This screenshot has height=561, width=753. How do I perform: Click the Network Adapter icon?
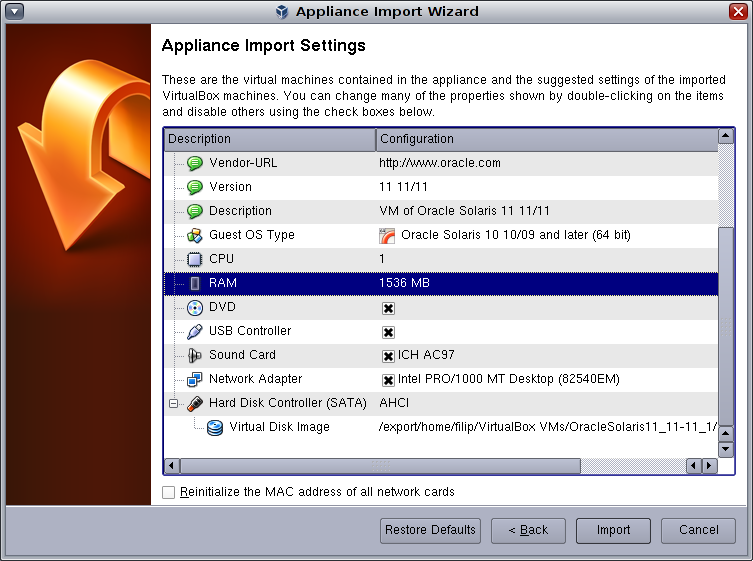click(194, 379)
